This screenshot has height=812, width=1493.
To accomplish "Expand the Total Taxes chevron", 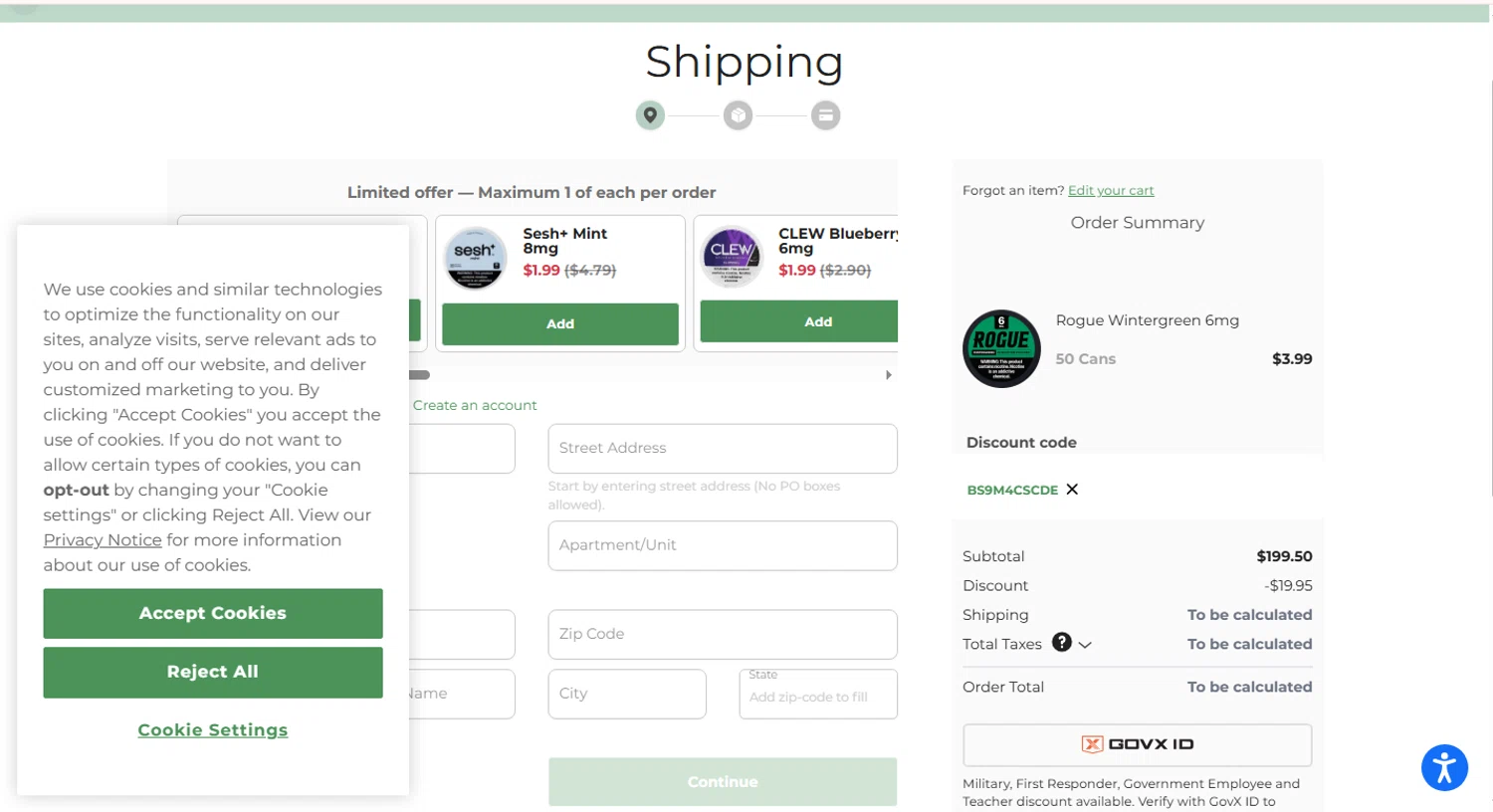I will coord(1085,645).
